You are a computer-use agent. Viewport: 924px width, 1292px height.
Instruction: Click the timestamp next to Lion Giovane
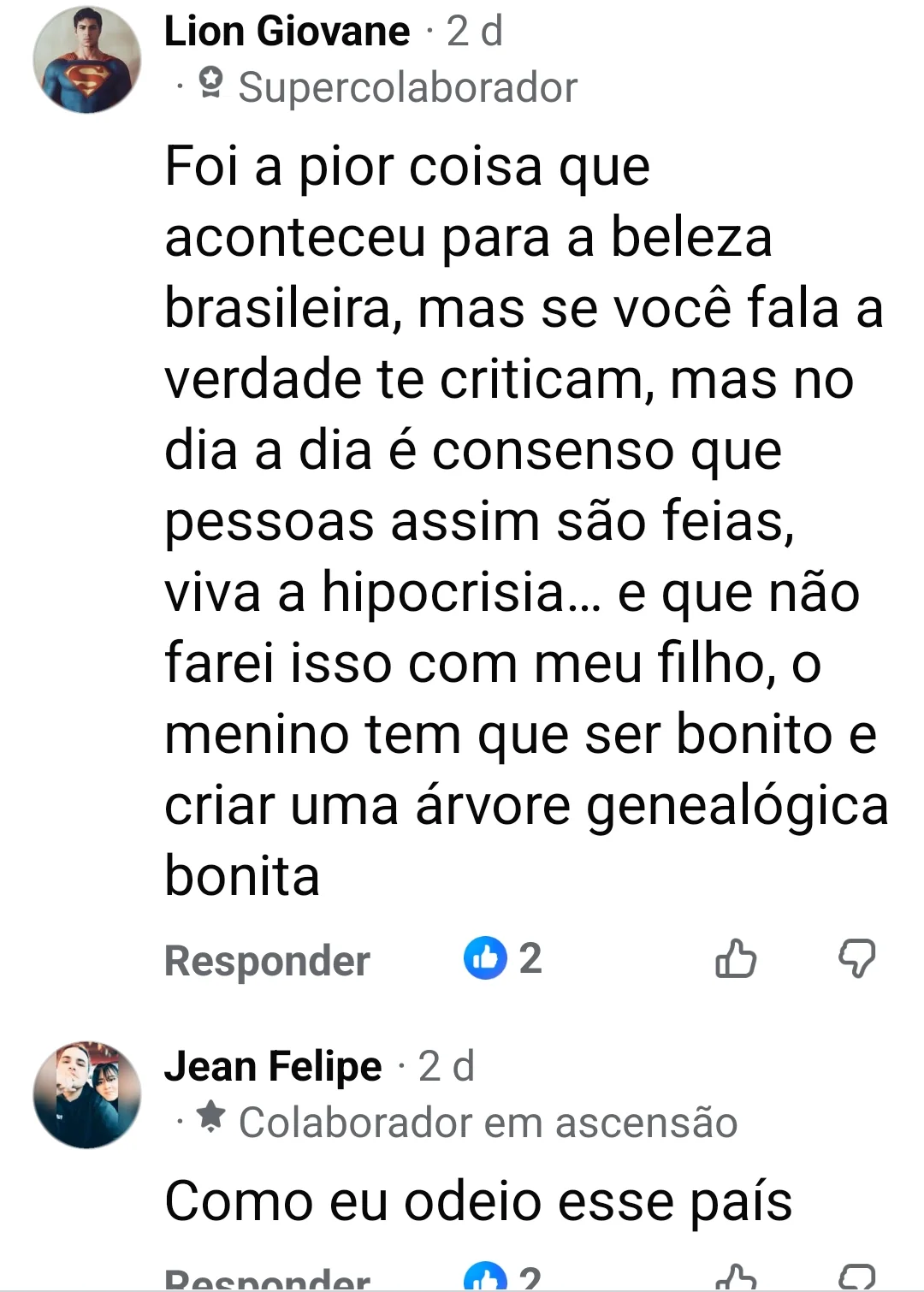(x=474, y=32)
